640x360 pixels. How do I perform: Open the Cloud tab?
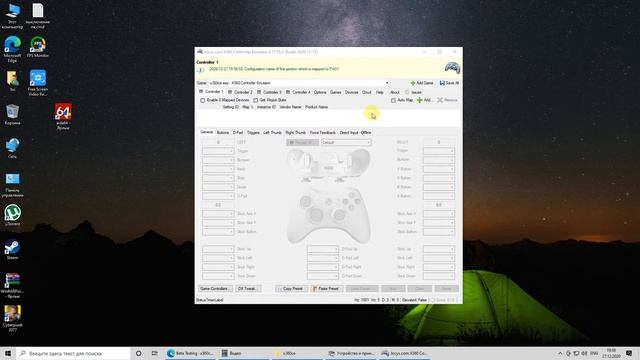[x=367, y=92]
